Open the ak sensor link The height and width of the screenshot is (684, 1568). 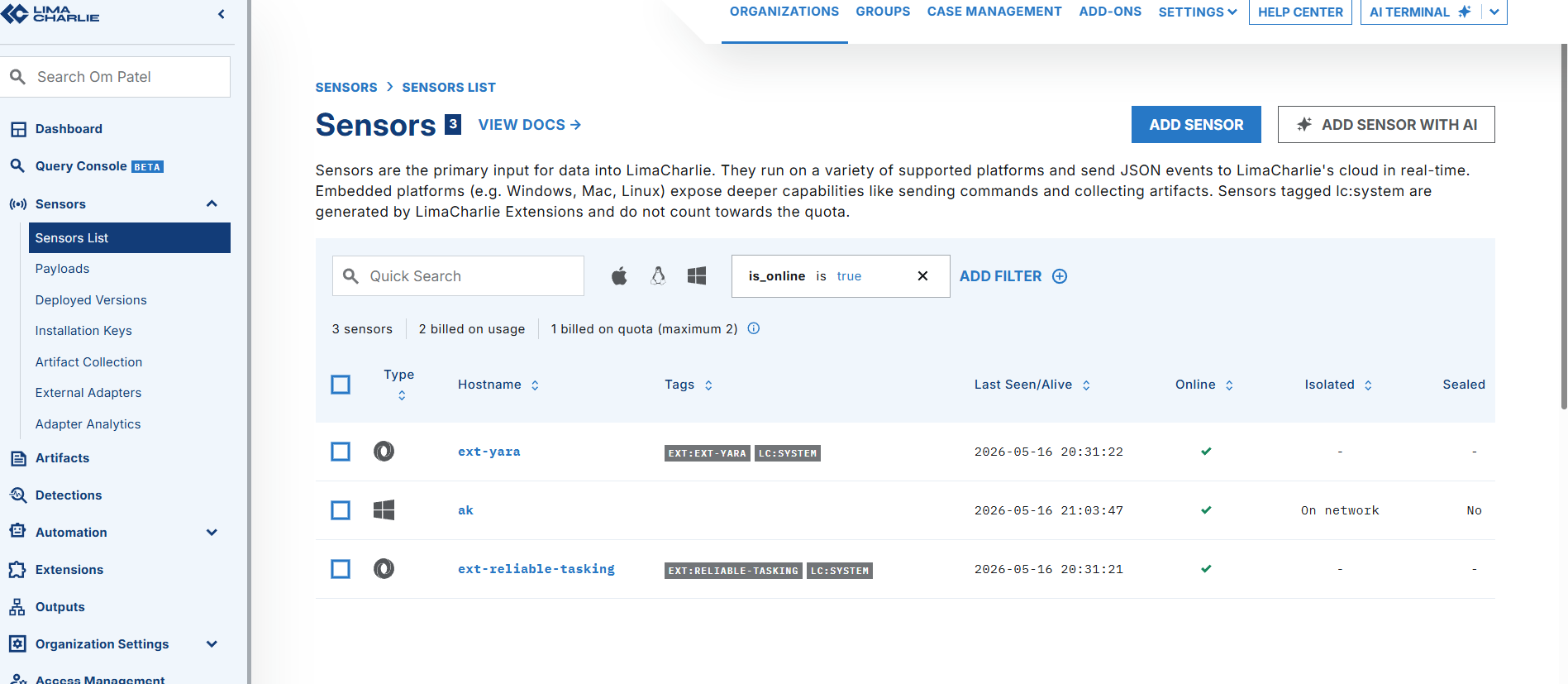tap(466, 510)
